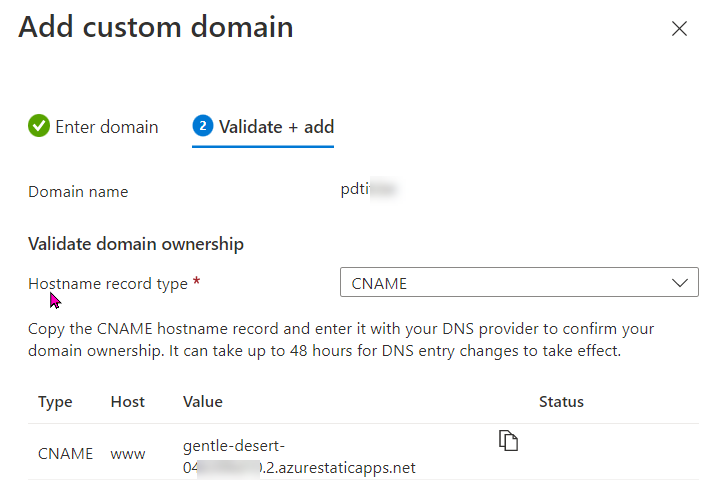723x500 pixels.
Task: Click the Host column header
Action: click(127, 402)
